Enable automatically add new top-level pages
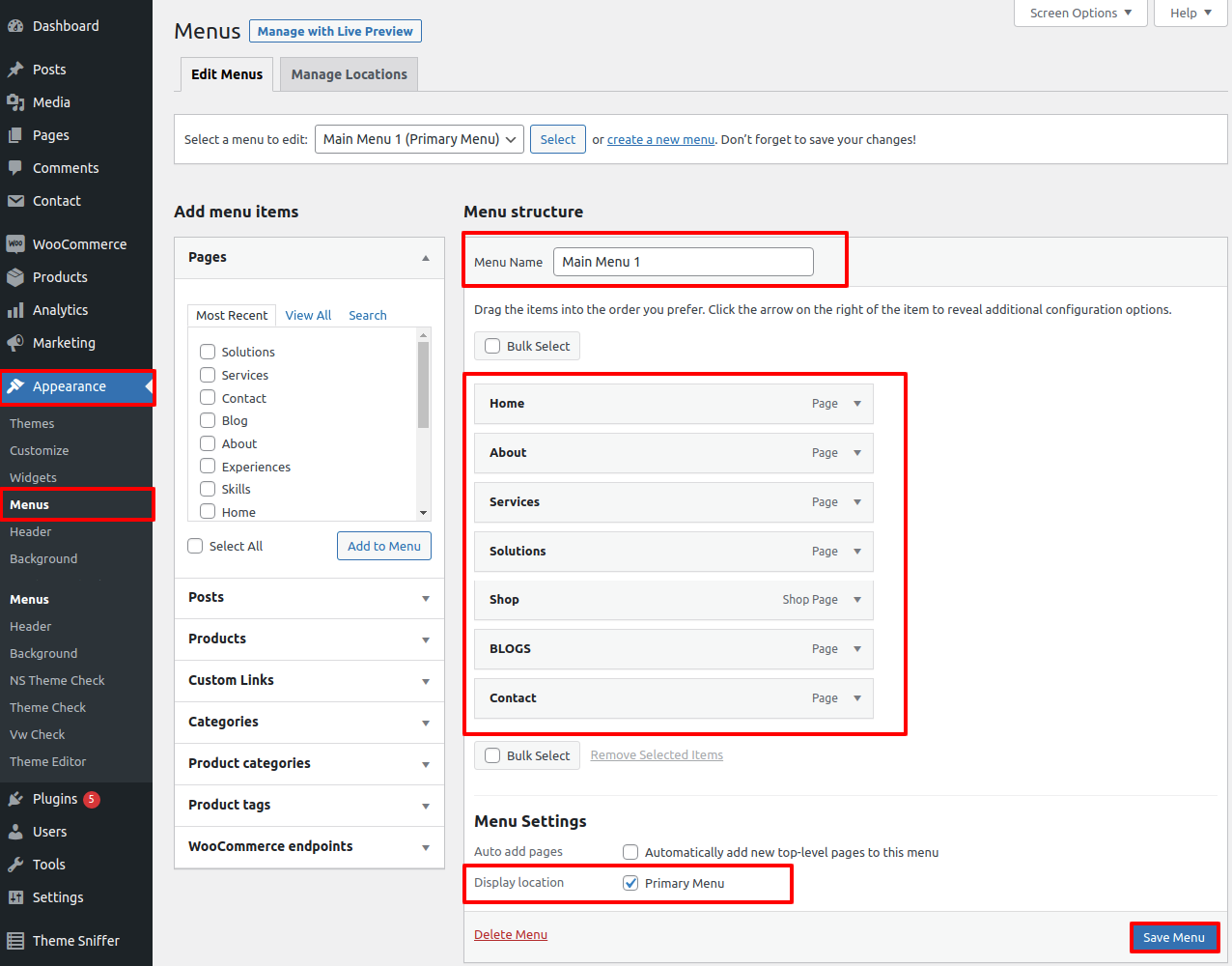Screen dimensions: 1232x966 click(x=630, y=852)
